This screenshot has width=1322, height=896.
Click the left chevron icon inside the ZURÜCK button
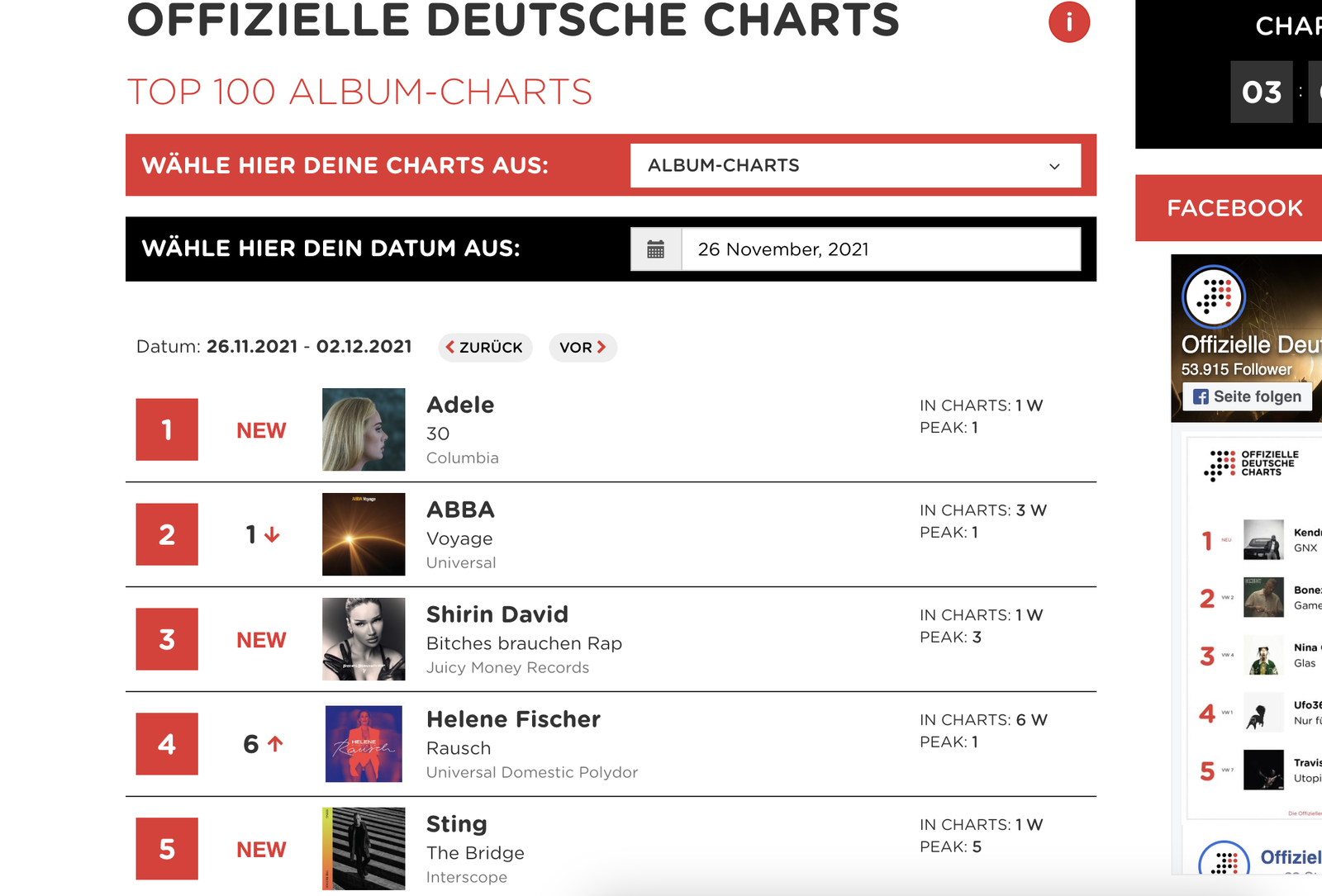click(x=450, y=348)
